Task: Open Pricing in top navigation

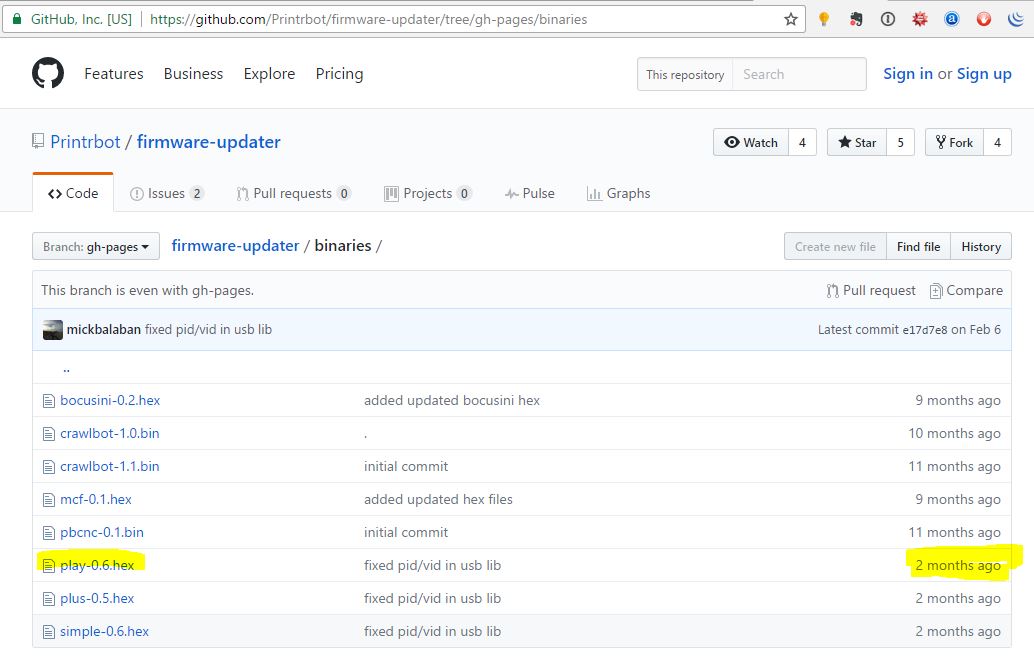Action: pyautogui.click(x=339, y=74)
